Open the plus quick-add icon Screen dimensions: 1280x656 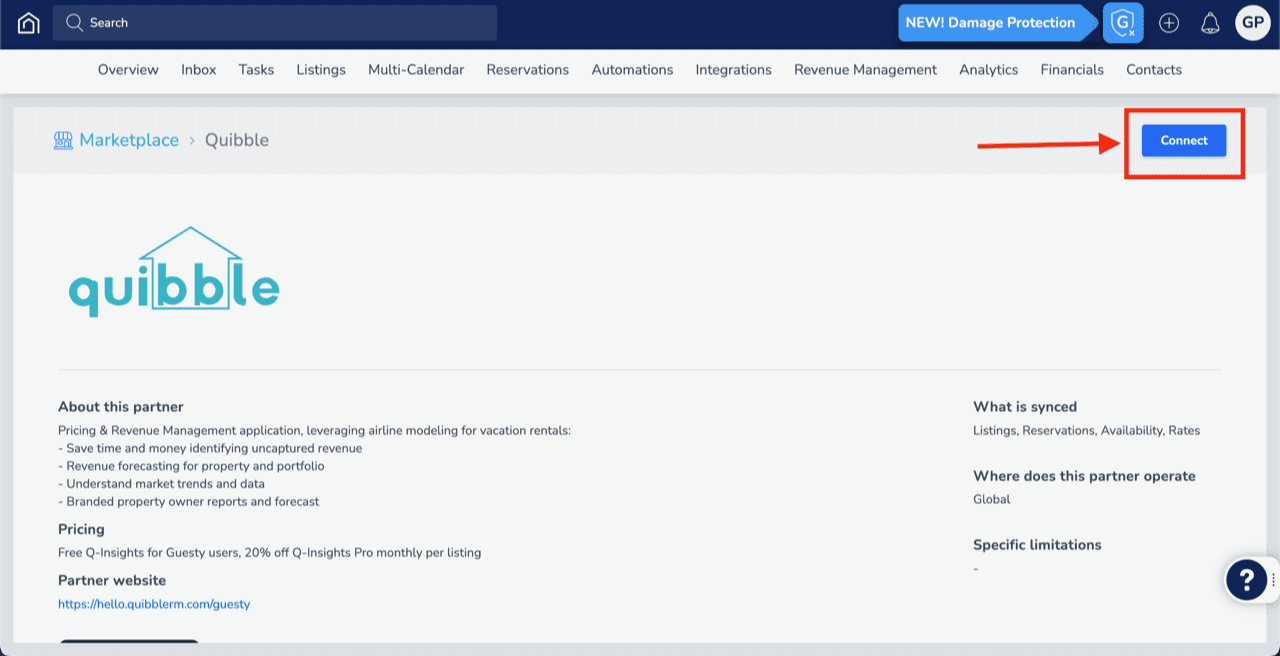pyautogui.click(x=1169, y=23)
